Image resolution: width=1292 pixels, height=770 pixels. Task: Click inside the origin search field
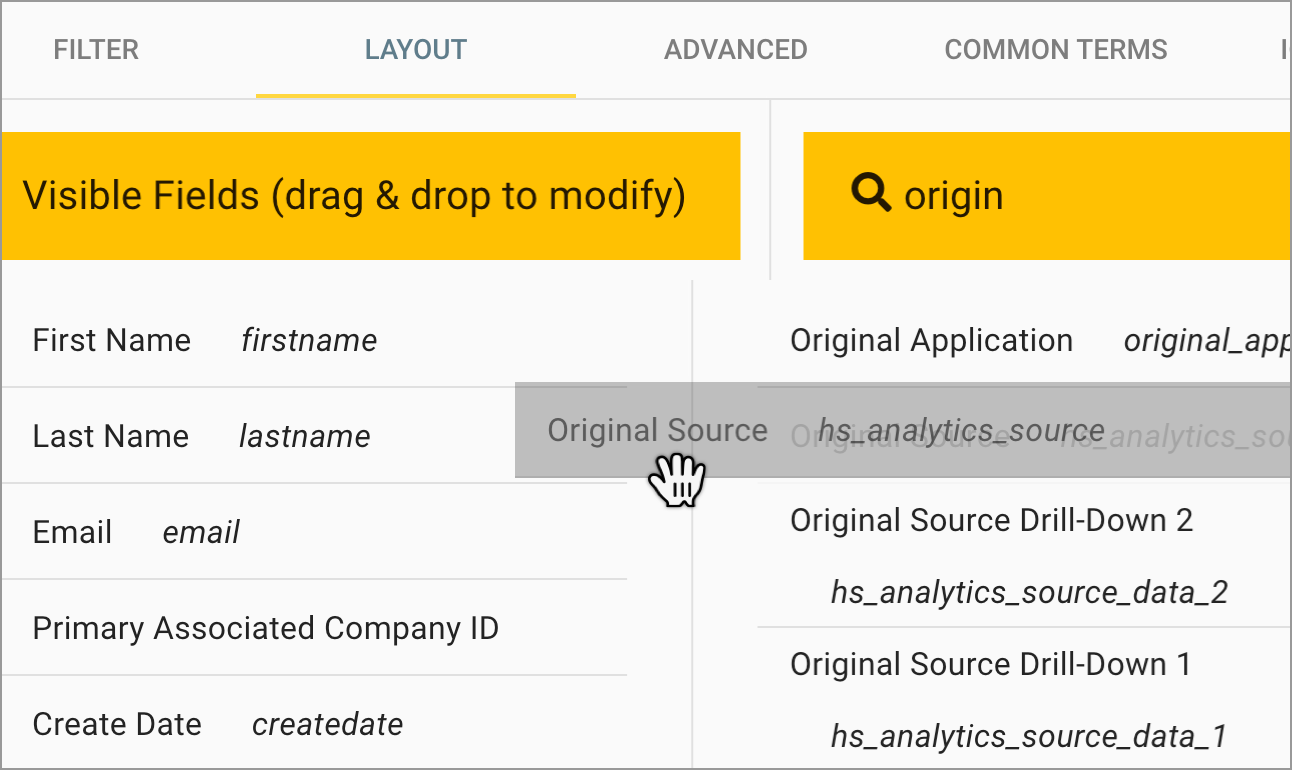pos(1050,194)
